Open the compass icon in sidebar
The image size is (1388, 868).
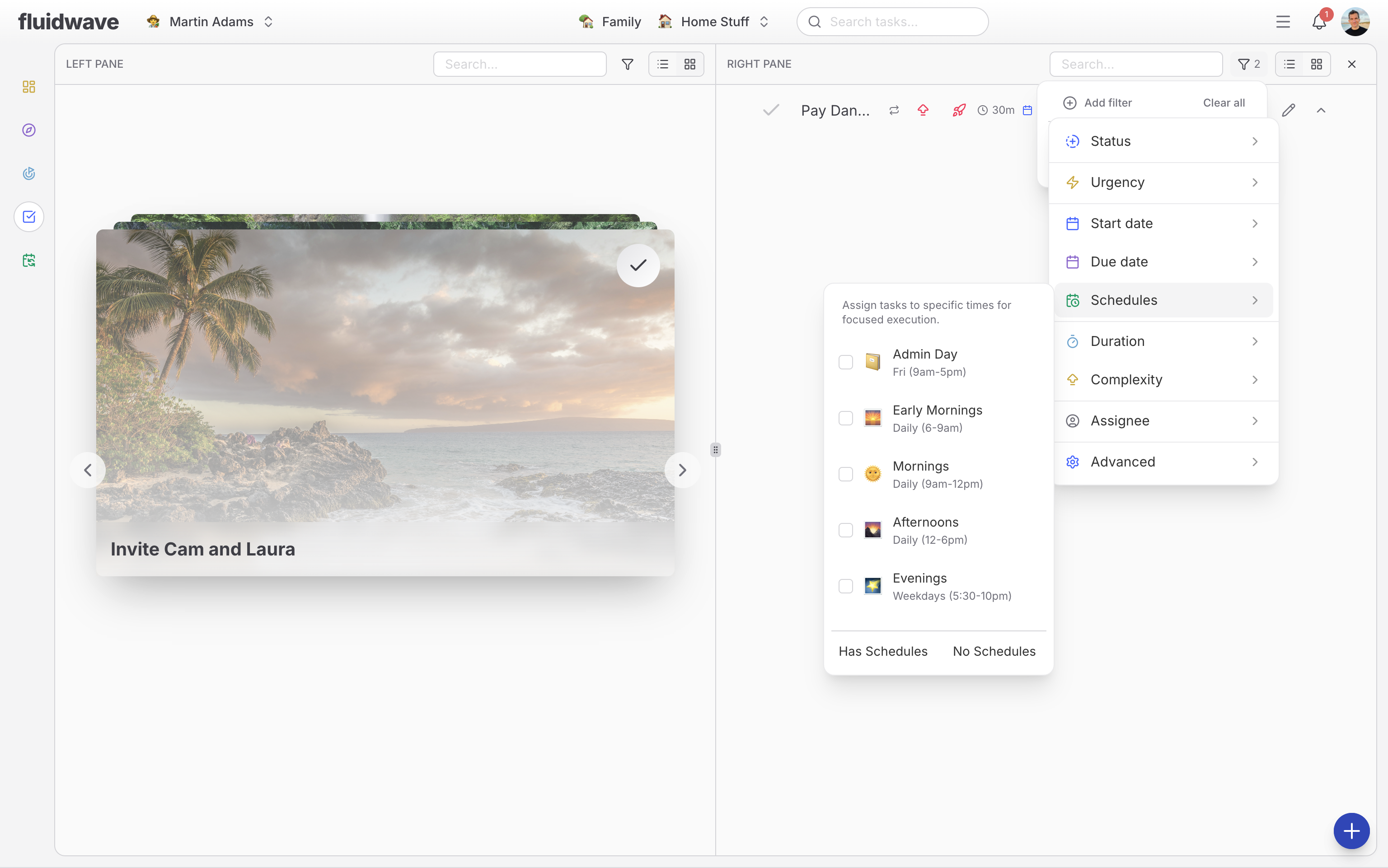point(29,131)
